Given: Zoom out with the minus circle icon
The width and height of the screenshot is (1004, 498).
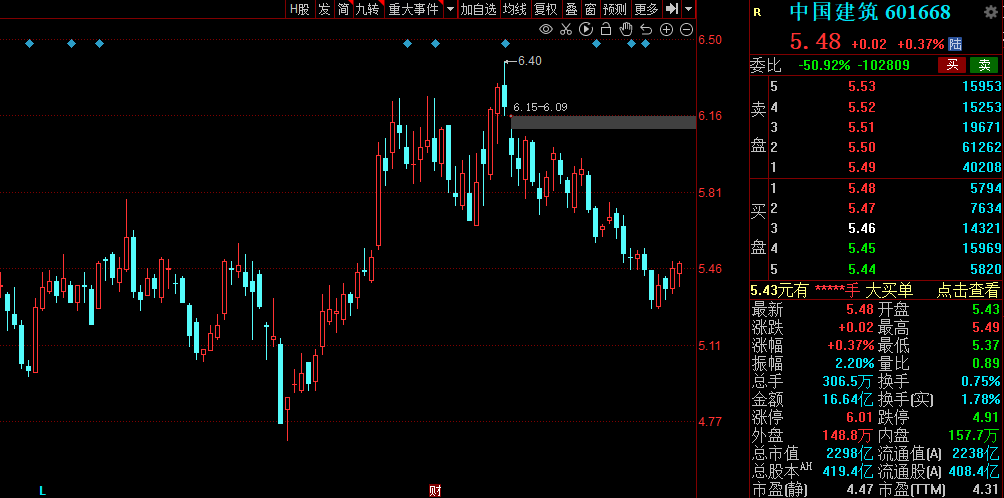Looking at the screenshot, I should click(x=687, y=30).
